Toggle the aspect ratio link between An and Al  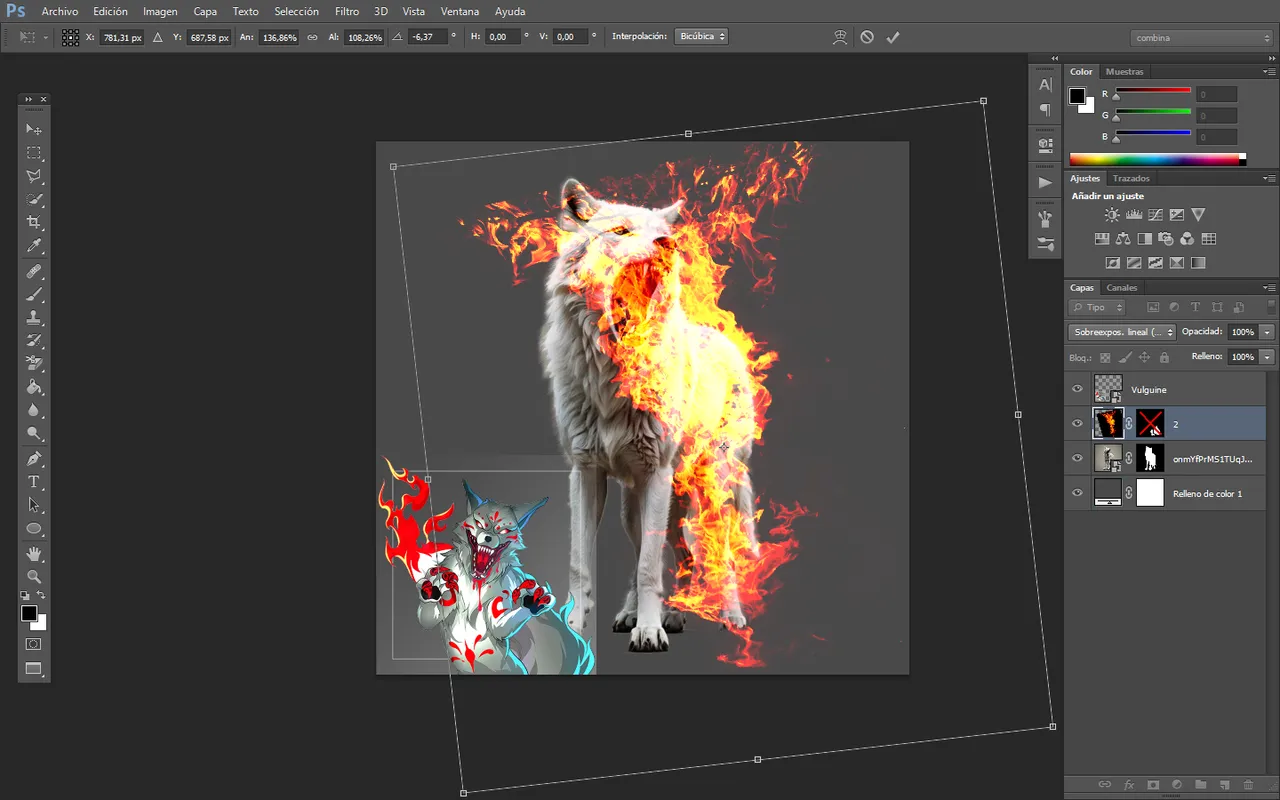pos(312,37)
